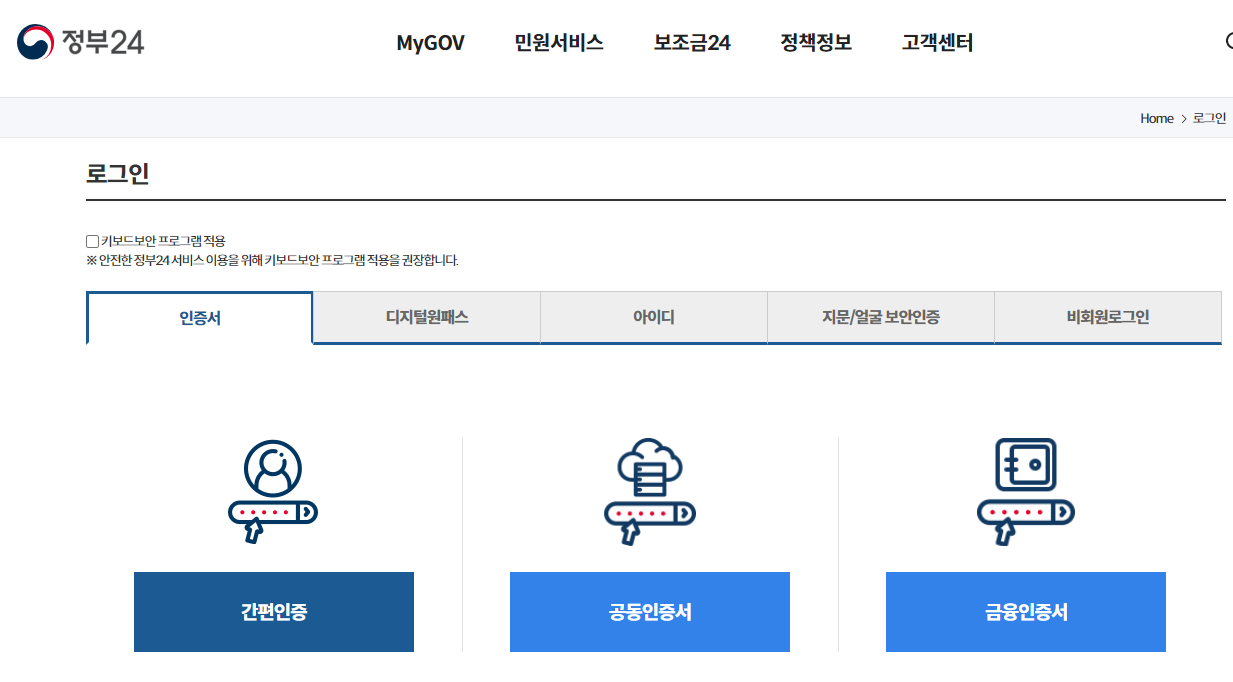Select the 인증서 tab
The image size is (1233, 682).
coord(199,318)
